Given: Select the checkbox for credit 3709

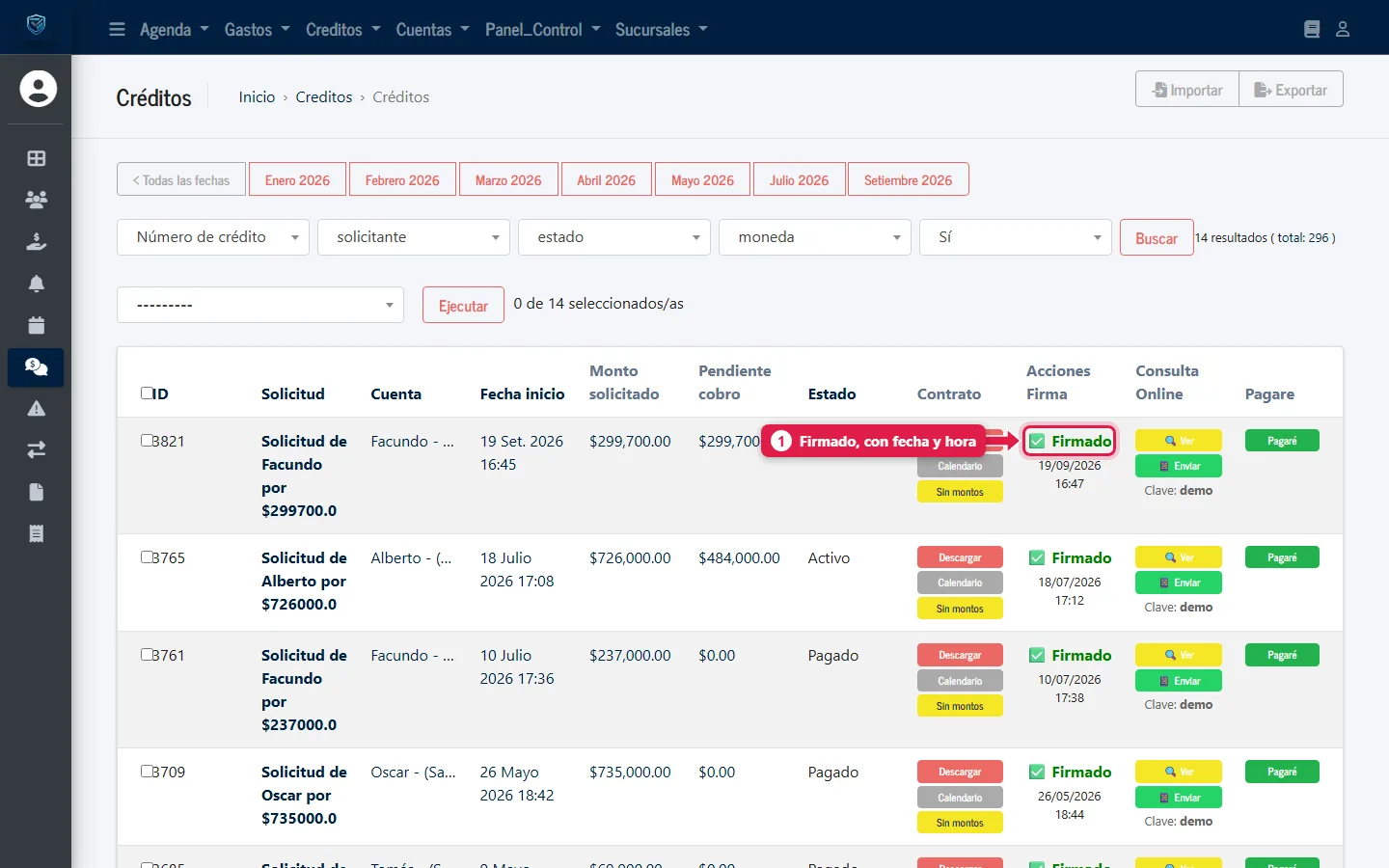Looking at the screenshot, I should [147, 772].
